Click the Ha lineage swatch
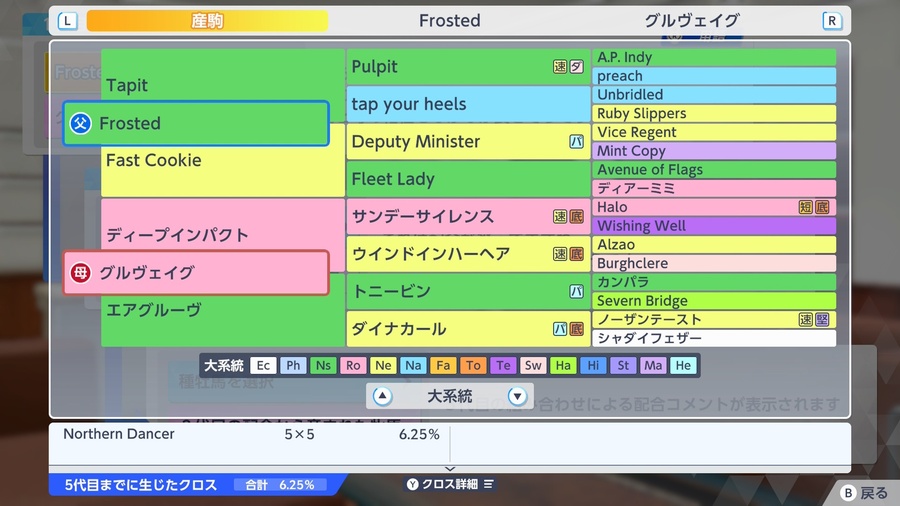900x506 pixels. [563, 365]
